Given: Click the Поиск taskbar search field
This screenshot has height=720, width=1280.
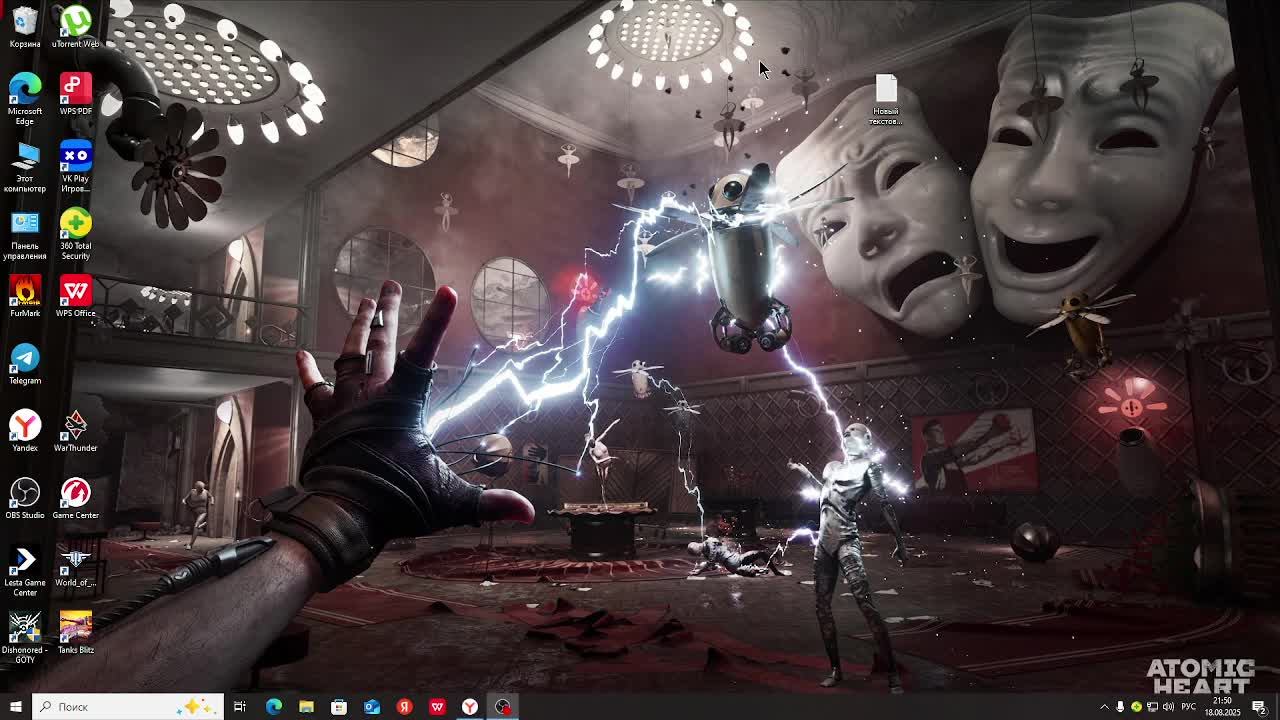Looking at the screenshot, I should pos(127,707).
